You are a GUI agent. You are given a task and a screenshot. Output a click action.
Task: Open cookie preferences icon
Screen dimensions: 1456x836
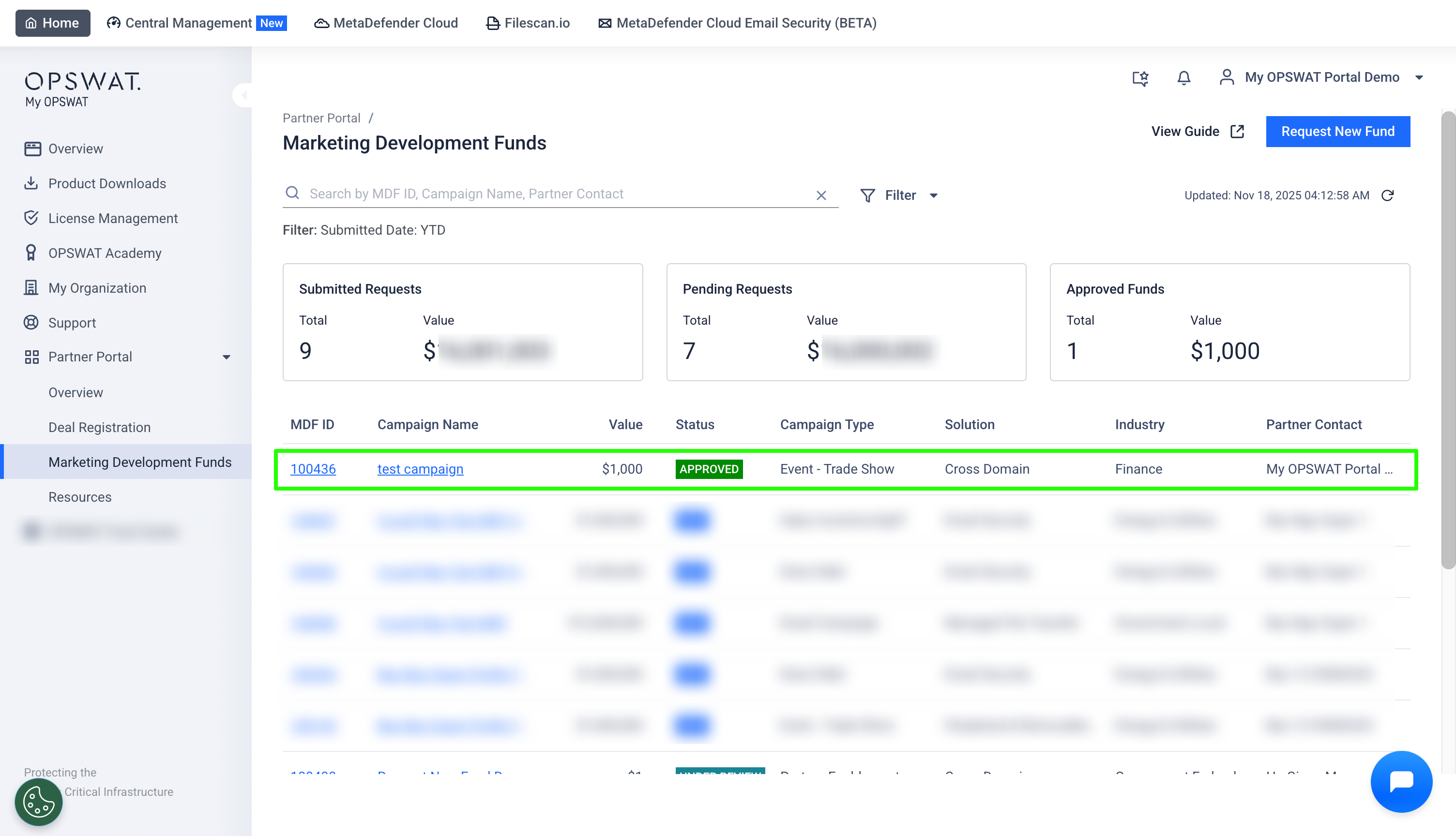(x=39, y=802)
